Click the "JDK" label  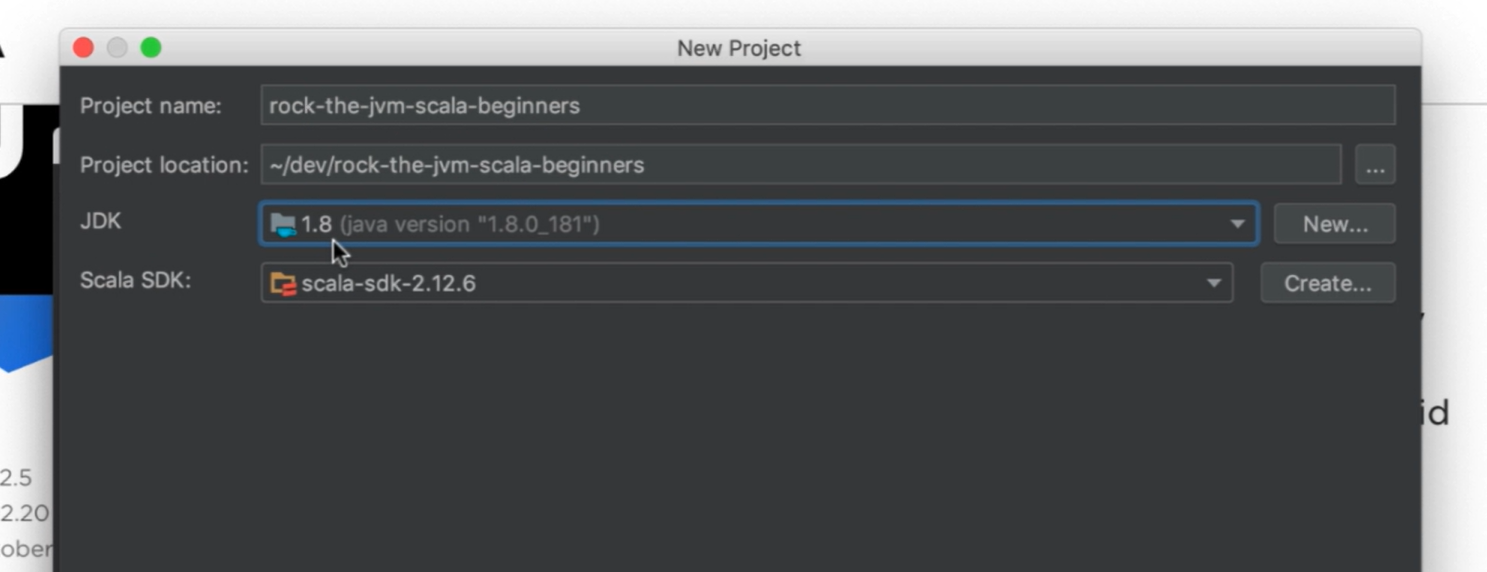[101, 221]
